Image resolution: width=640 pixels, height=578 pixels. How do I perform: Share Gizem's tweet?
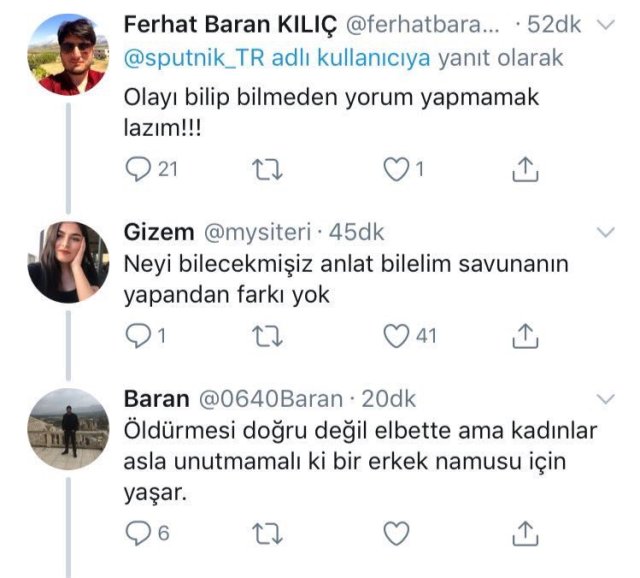(525, 335)
